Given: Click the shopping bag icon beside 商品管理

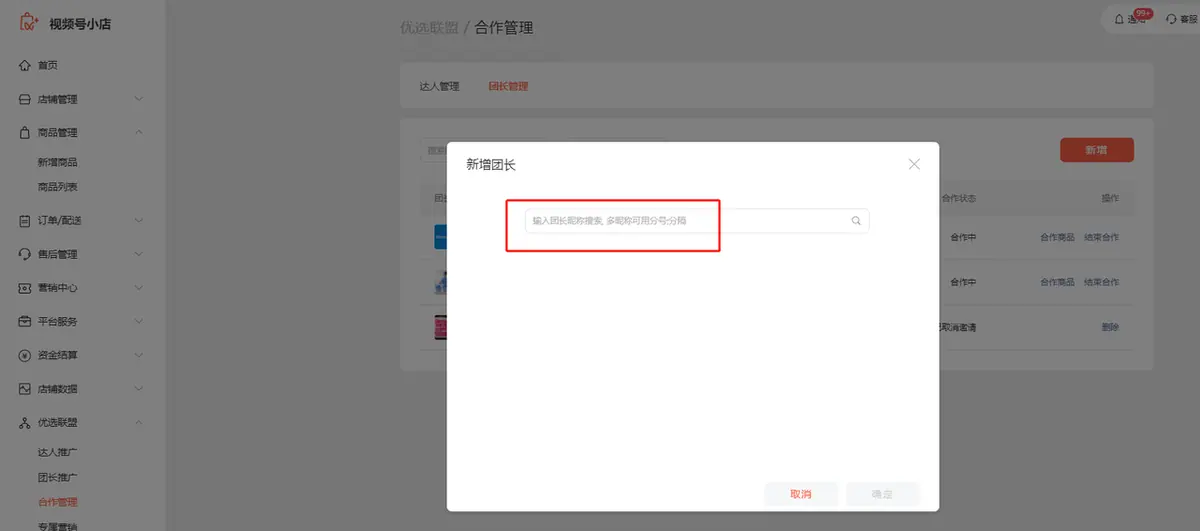Looking at the screenshot, I should pyautogui.click(x=25, y=132).
